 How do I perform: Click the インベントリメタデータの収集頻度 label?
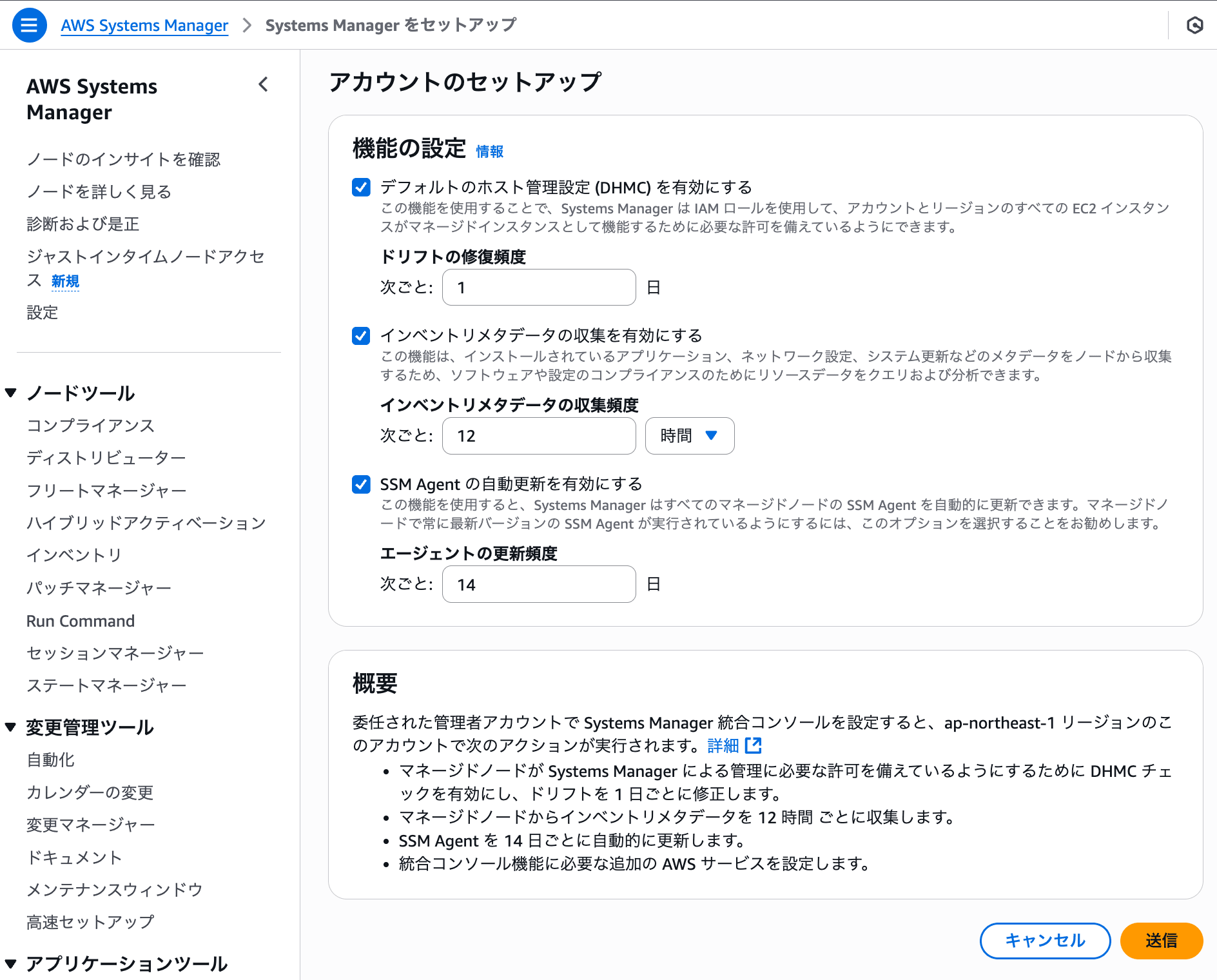coord(509,405)
